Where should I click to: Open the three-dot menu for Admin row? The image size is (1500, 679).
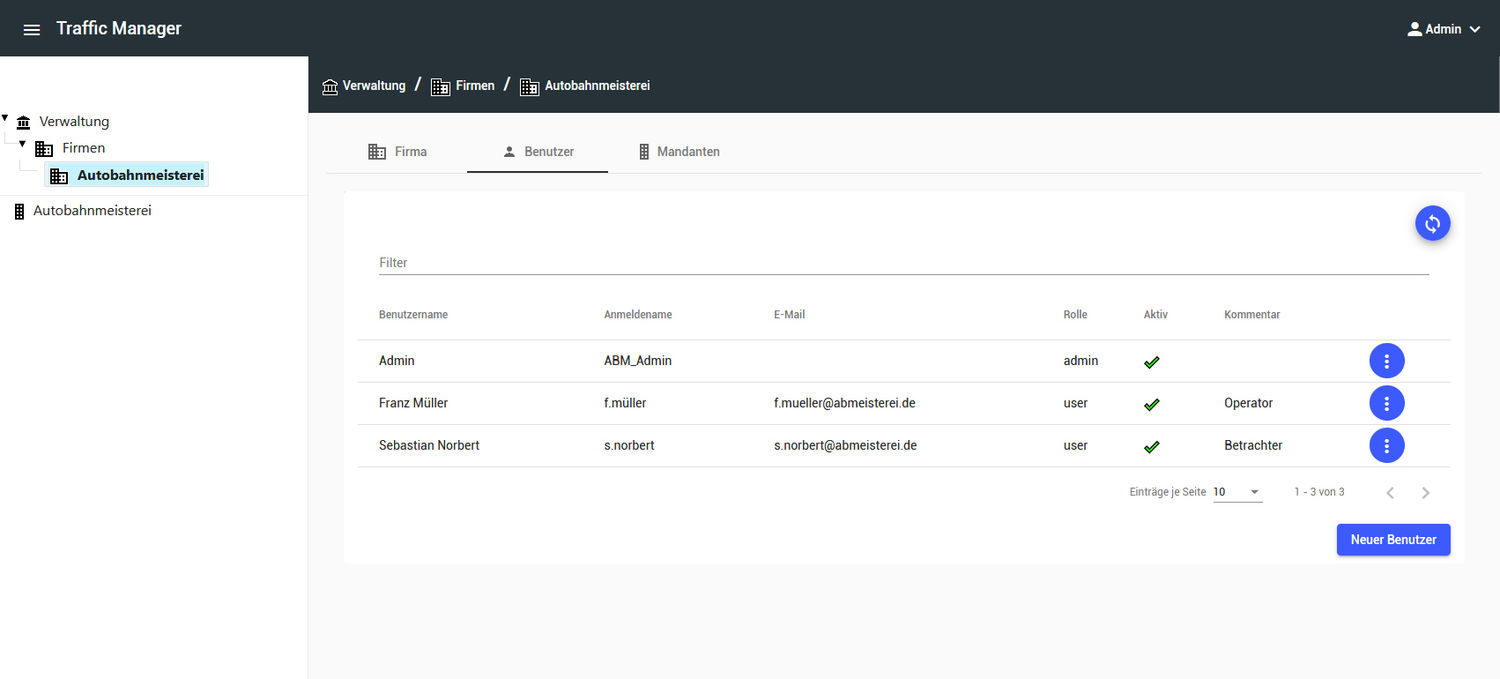(x=1386, y=361)
